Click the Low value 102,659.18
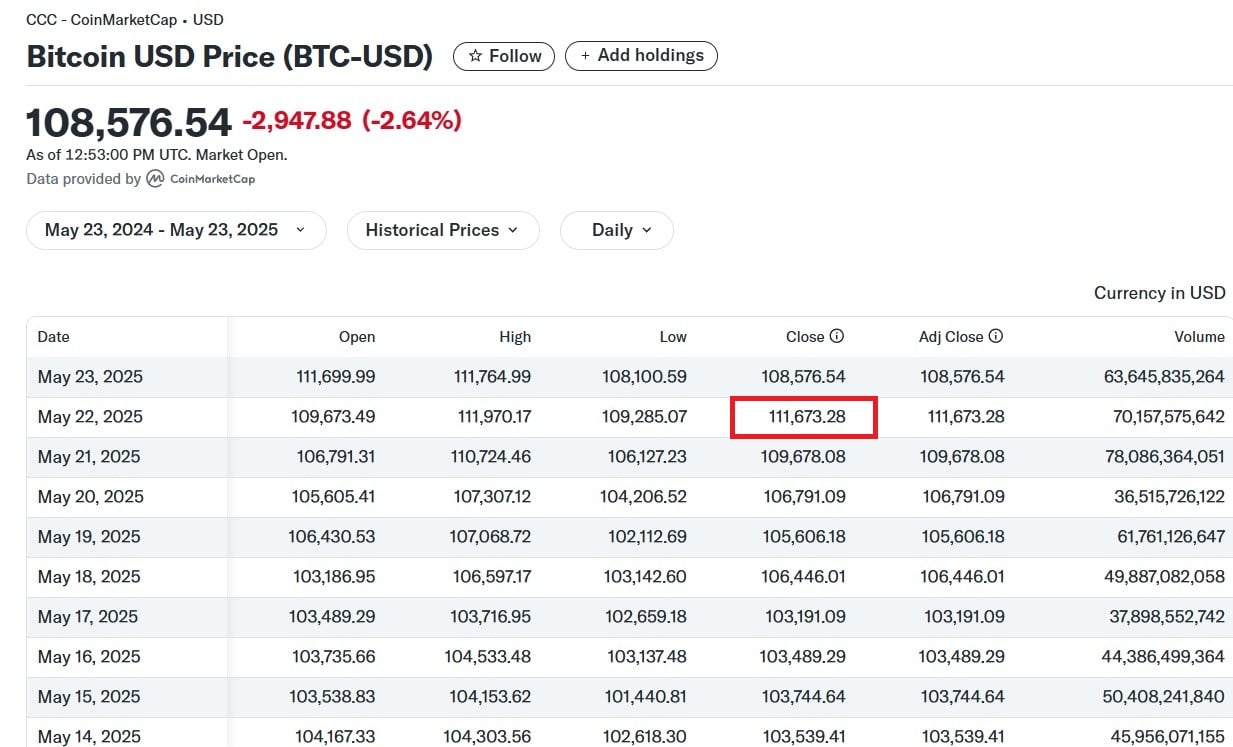This screenshot has height=747, width=1233. point(646,617)
